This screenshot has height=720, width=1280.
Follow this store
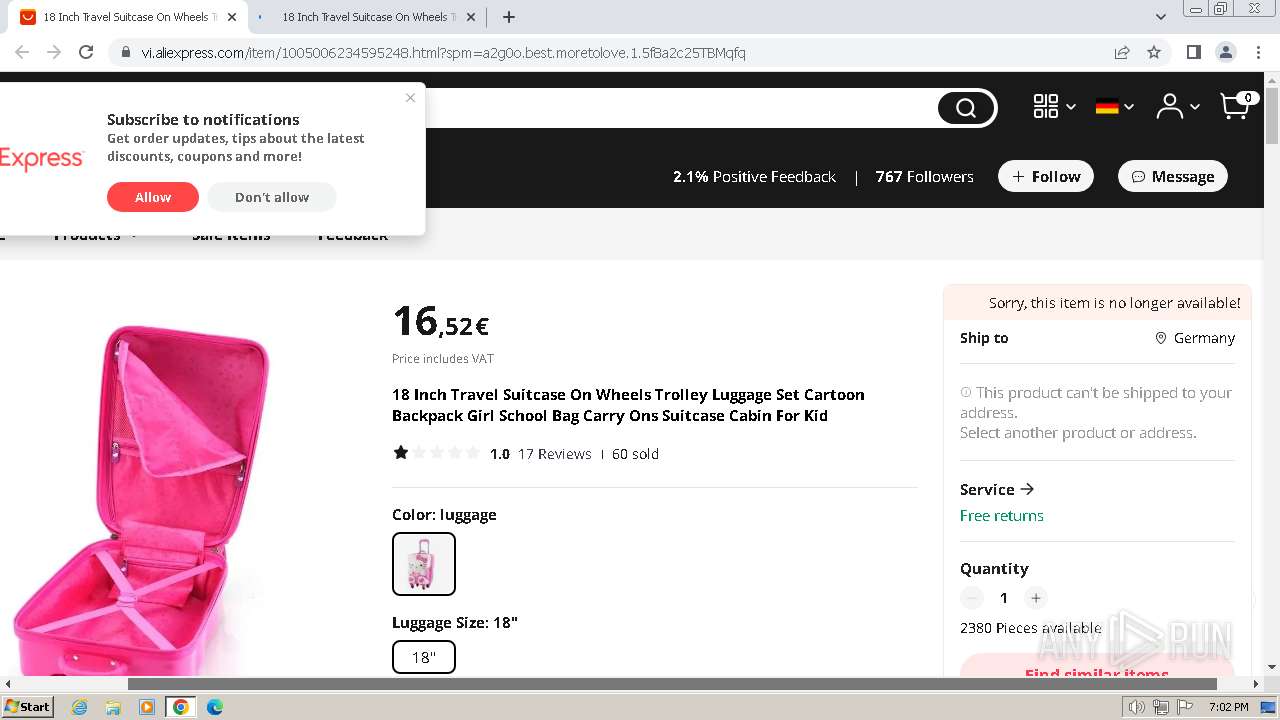1046,176
